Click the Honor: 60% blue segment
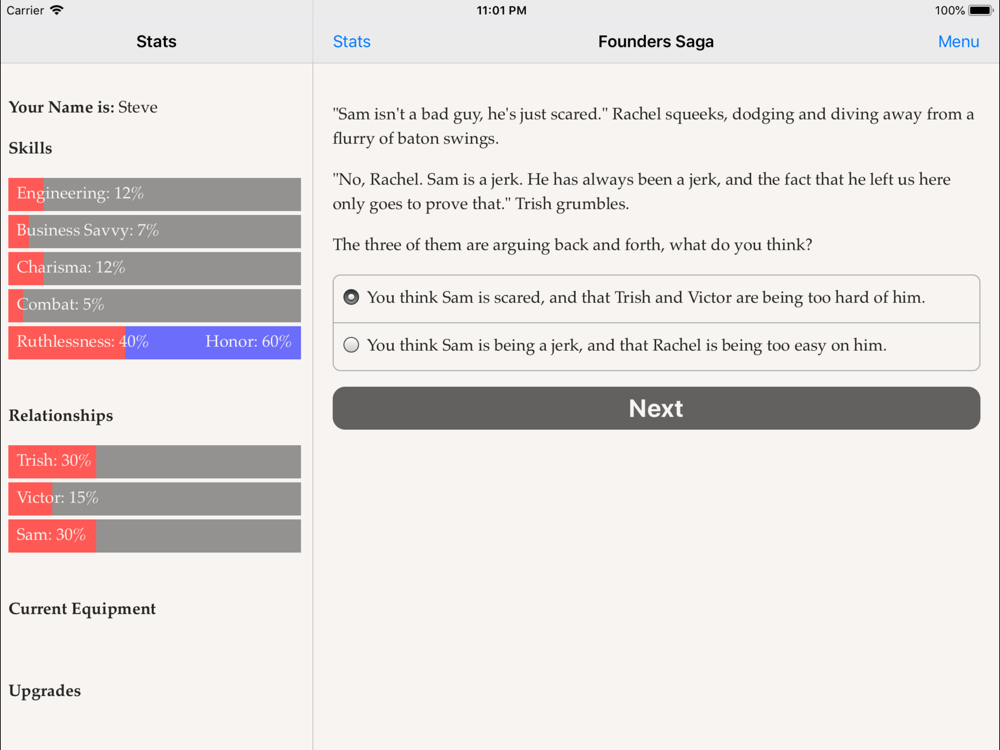 coord(213,342)
